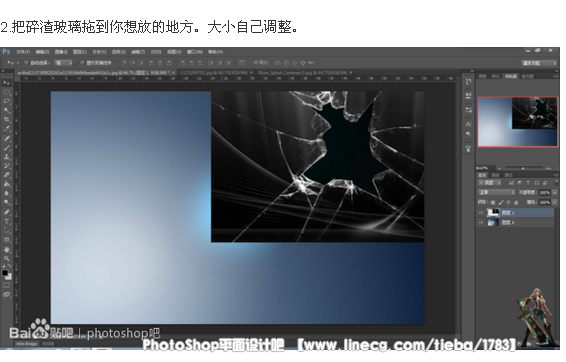Toggle lock position icon
This screenshot has width=566, height=362.
(x=509, y=202)
